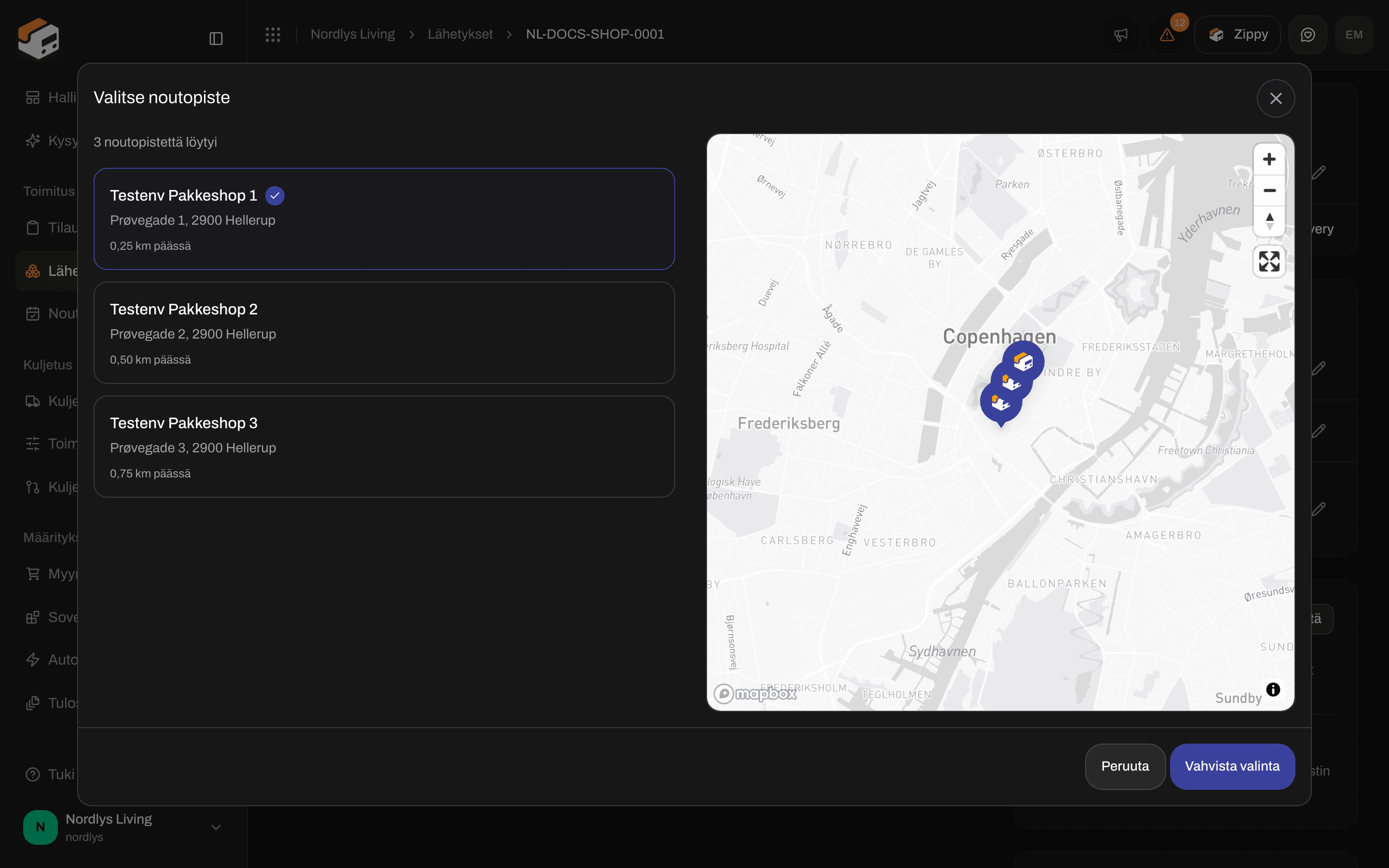
Task: Click the top pencil edit icon behind the dialog
Action: [x=1319, y=172]
